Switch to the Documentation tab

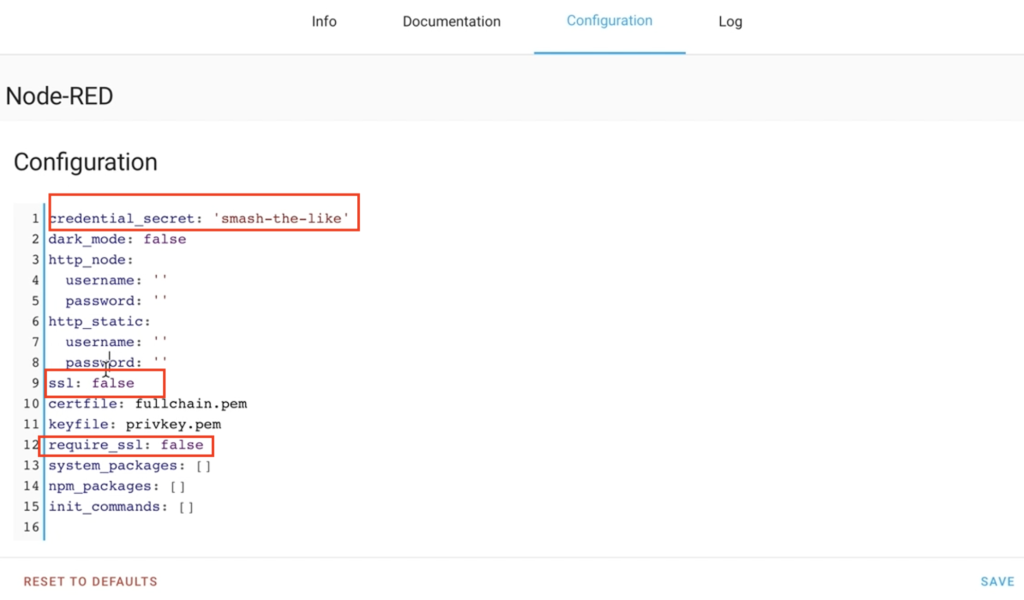[451, 22]
